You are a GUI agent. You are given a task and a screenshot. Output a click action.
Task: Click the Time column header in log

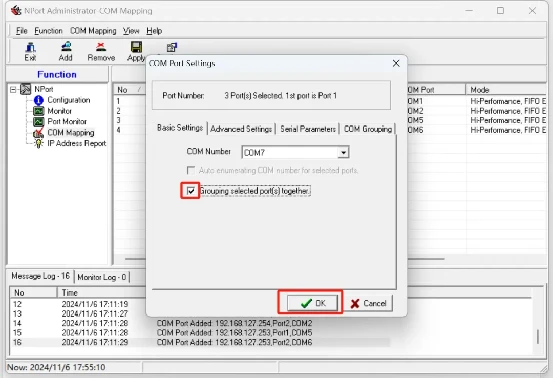102,293
